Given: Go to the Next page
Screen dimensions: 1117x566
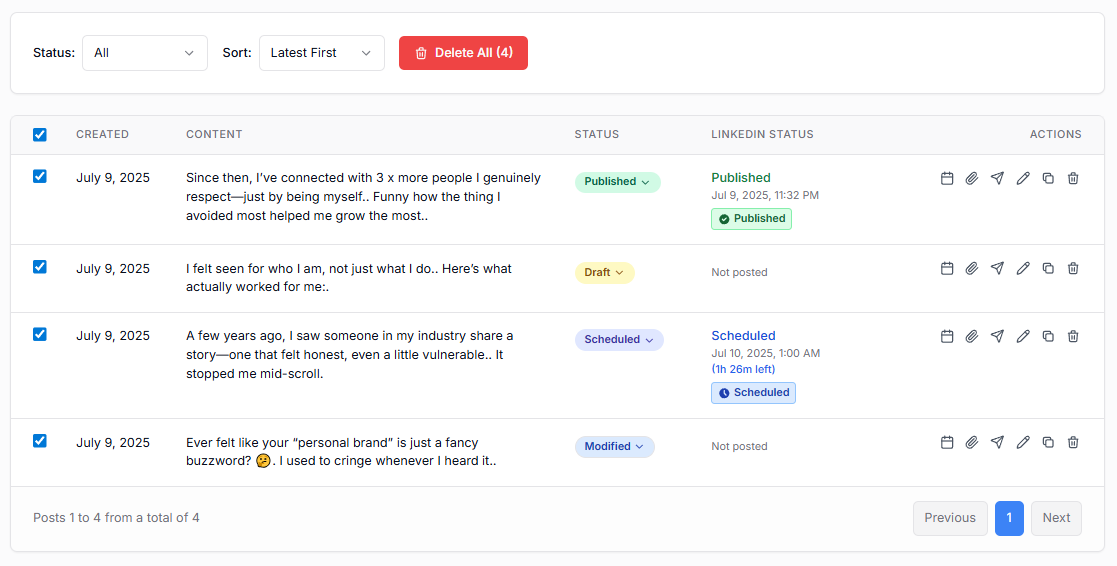Looking at the screenshot, I should [1056, 518].
